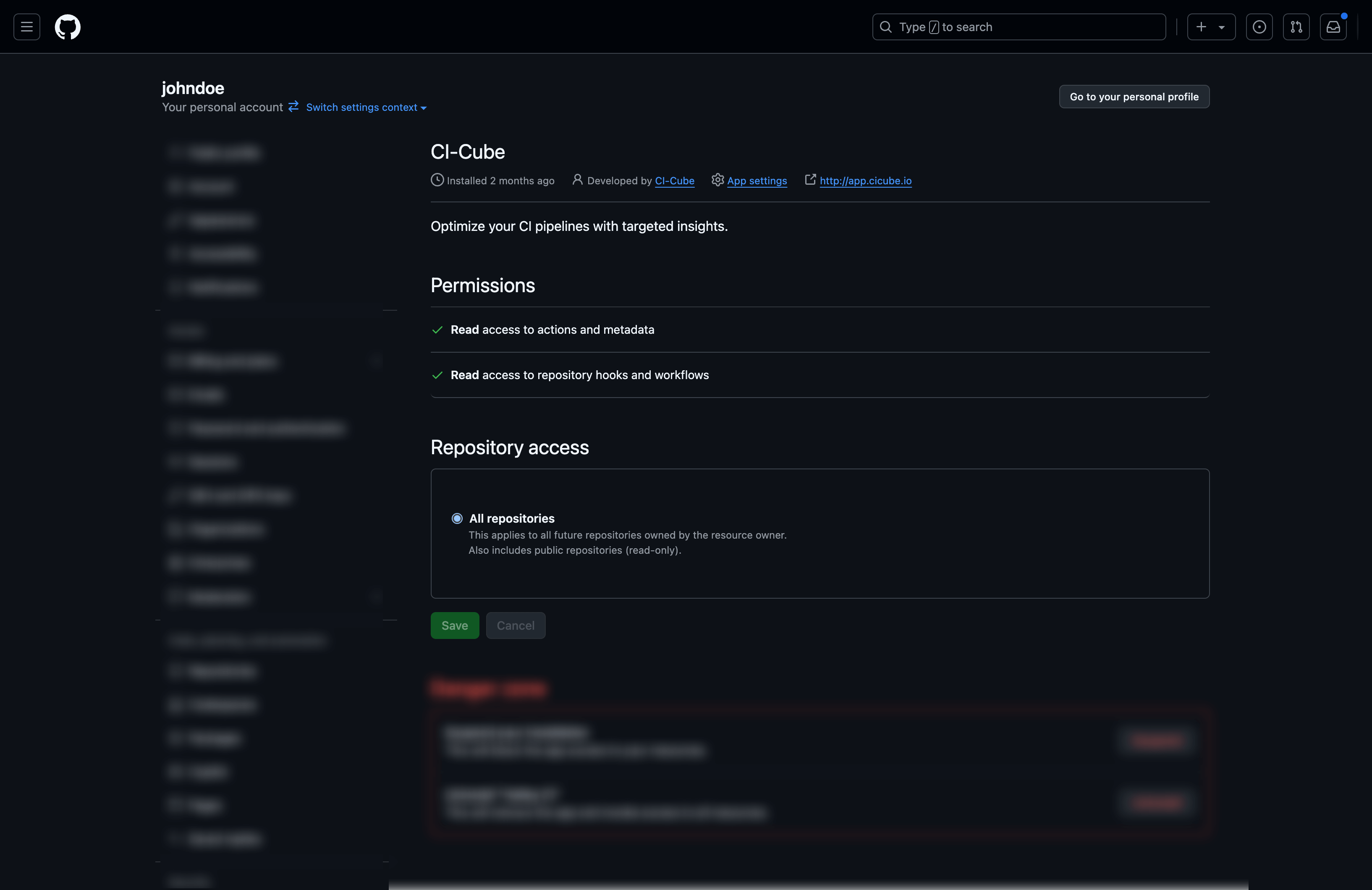The height and width of the screenshot is (890, 1372).
Task: Click the CI-Cube page heading
Action: (x=468, y=152)
